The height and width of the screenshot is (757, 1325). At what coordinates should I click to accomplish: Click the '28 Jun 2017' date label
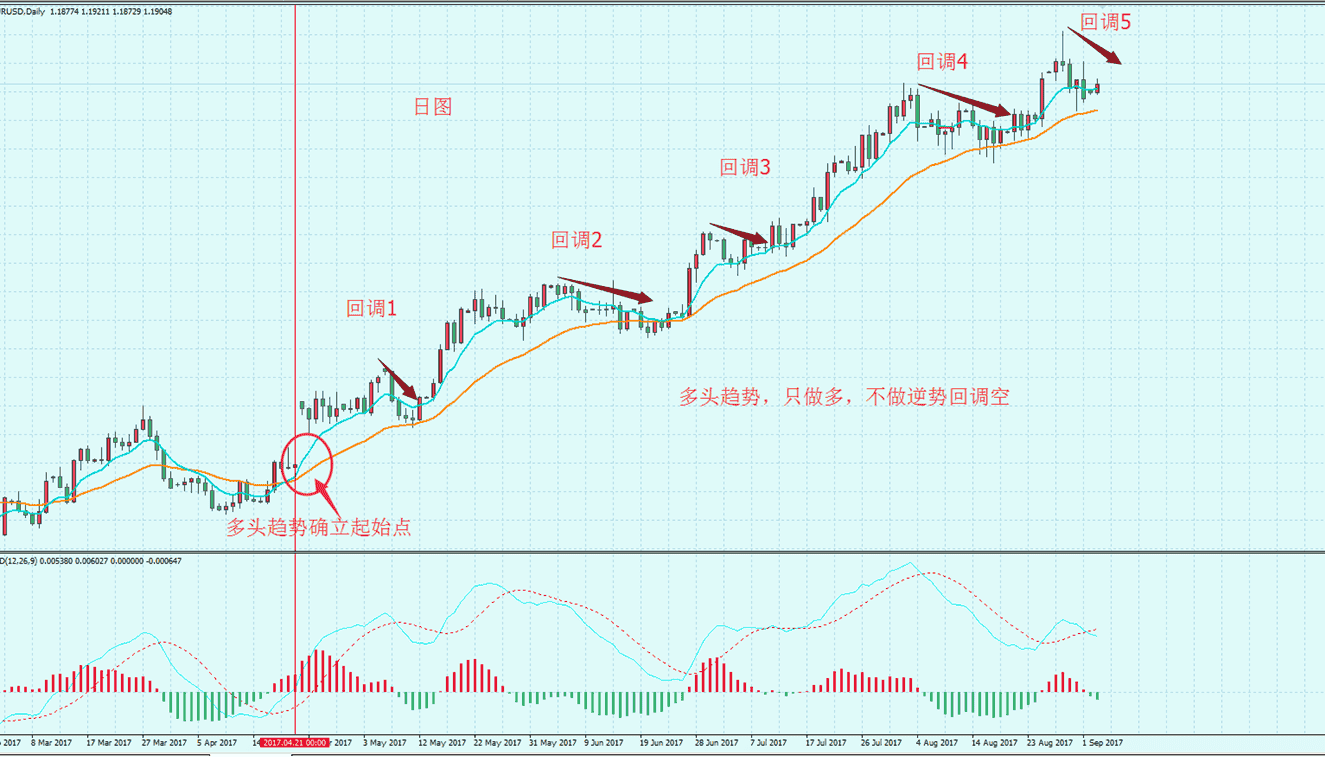click(717, 743)
